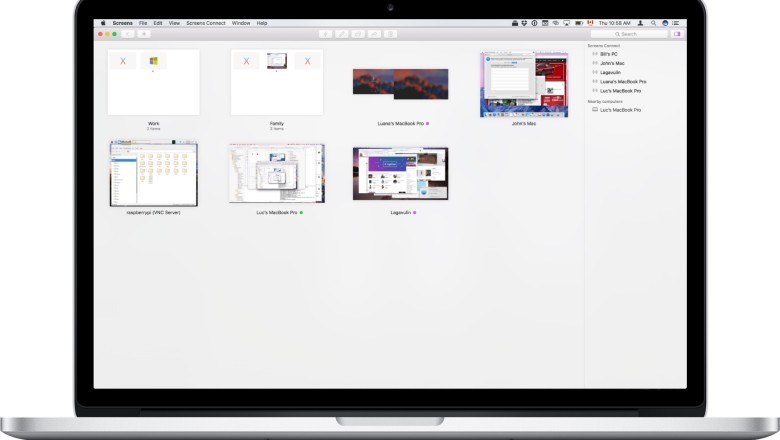
Task: Click the add new screen plus button
Action: point(144,34)
